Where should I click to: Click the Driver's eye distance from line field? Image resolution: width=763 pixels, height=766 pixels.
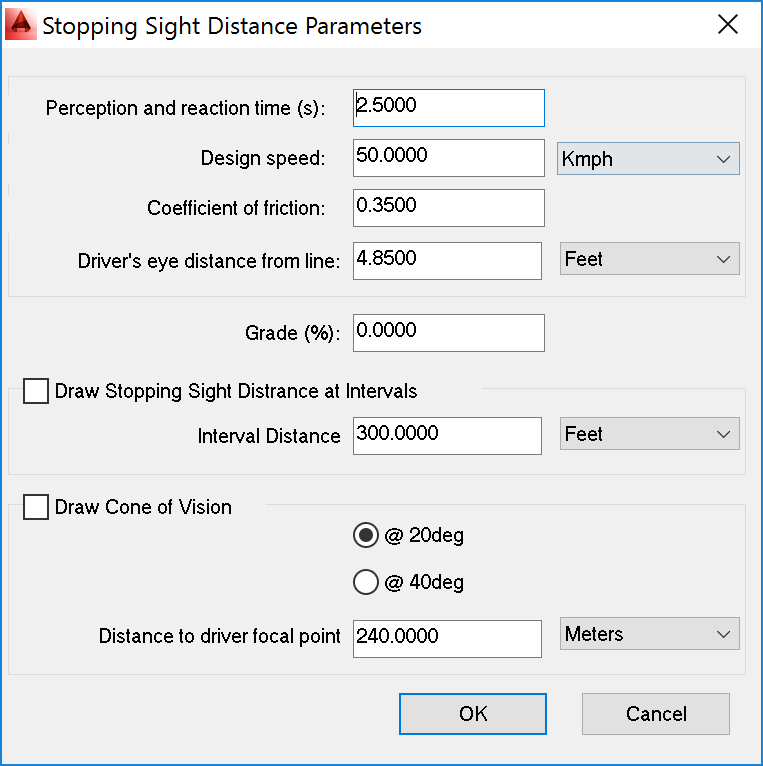[x=447, y=261]
